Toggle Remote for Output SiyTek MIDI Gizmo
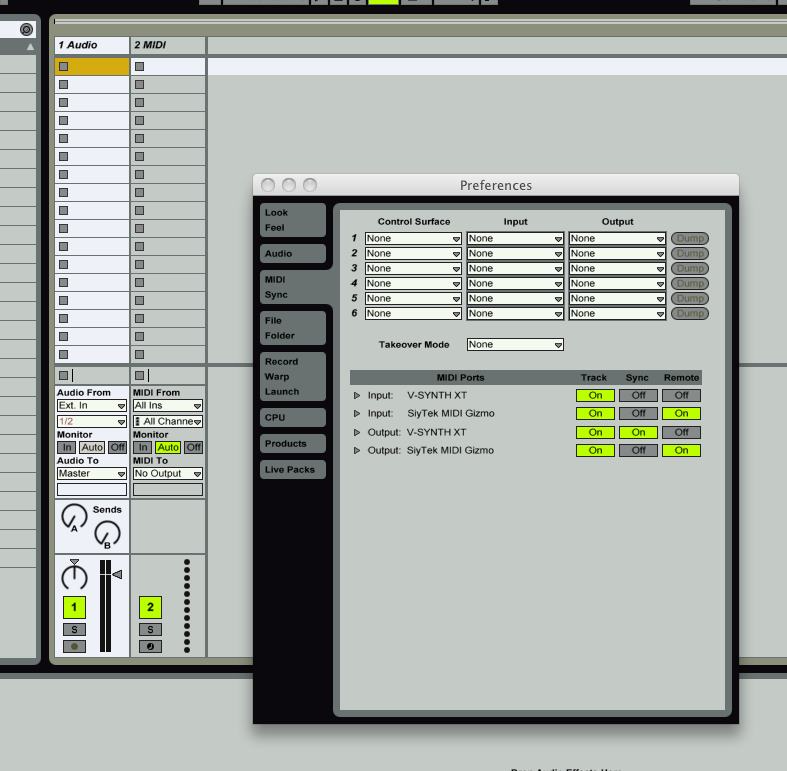 pyautogui.click(x=682, y=450)
